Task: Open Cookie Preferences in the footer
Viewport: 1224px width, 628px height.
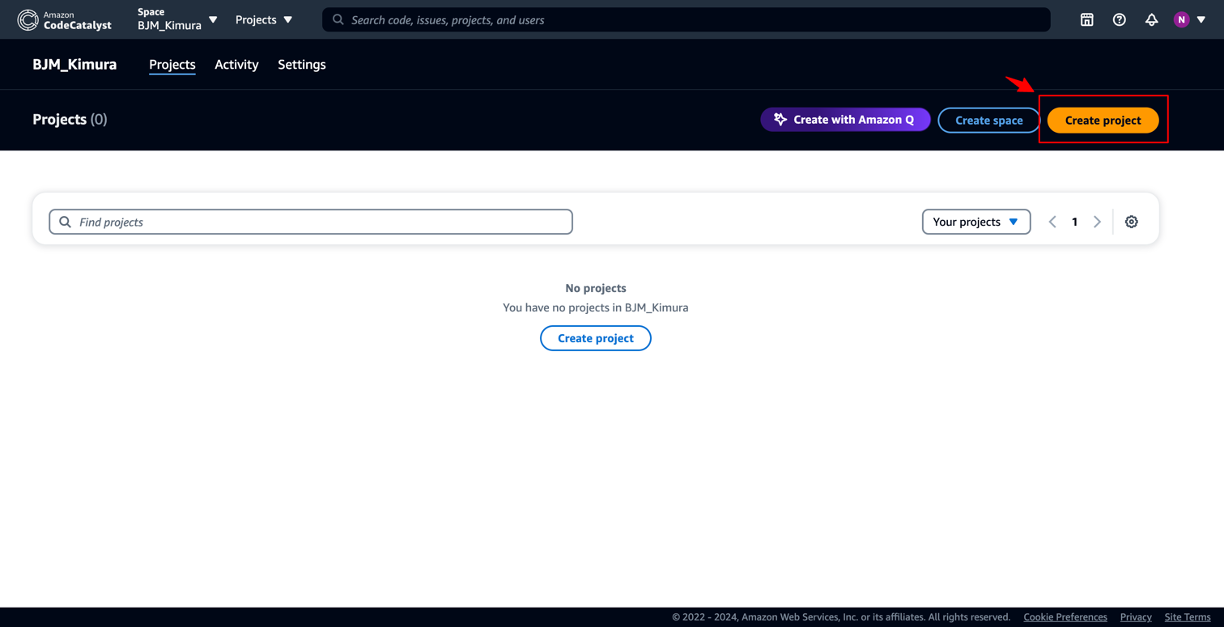Action: point(1065,617)
